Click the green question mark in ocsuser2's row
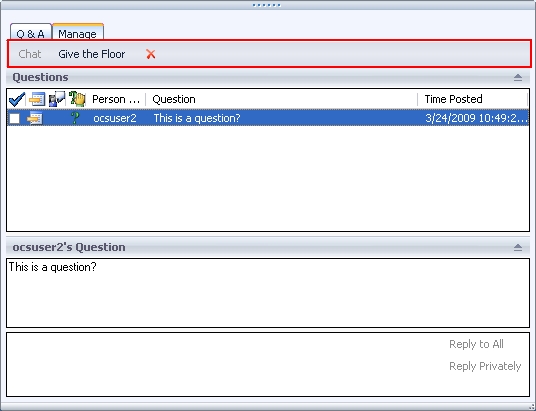Screen dimensions: 536x411 tap(75, 118)
